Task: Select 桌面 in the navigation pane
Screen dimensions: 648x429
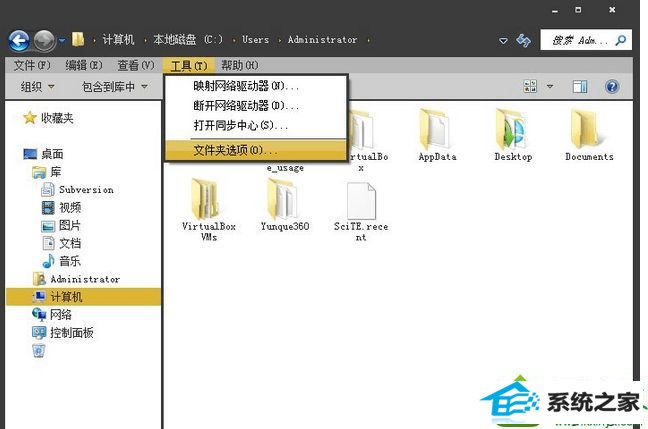Action: click(52, 154)
